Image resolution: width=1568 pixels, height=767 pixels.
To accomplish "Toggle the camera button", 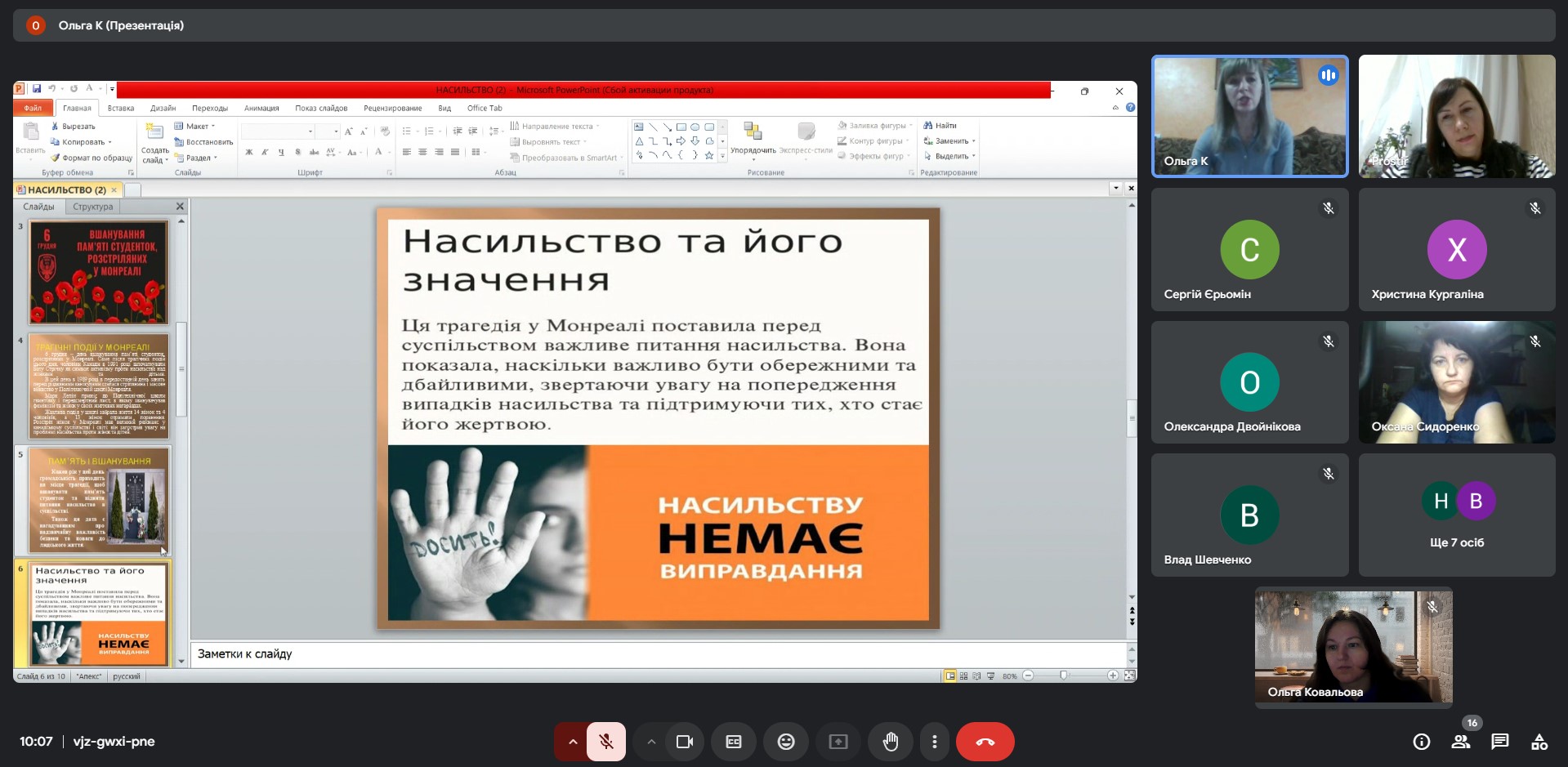I will (x=684, y=742).
